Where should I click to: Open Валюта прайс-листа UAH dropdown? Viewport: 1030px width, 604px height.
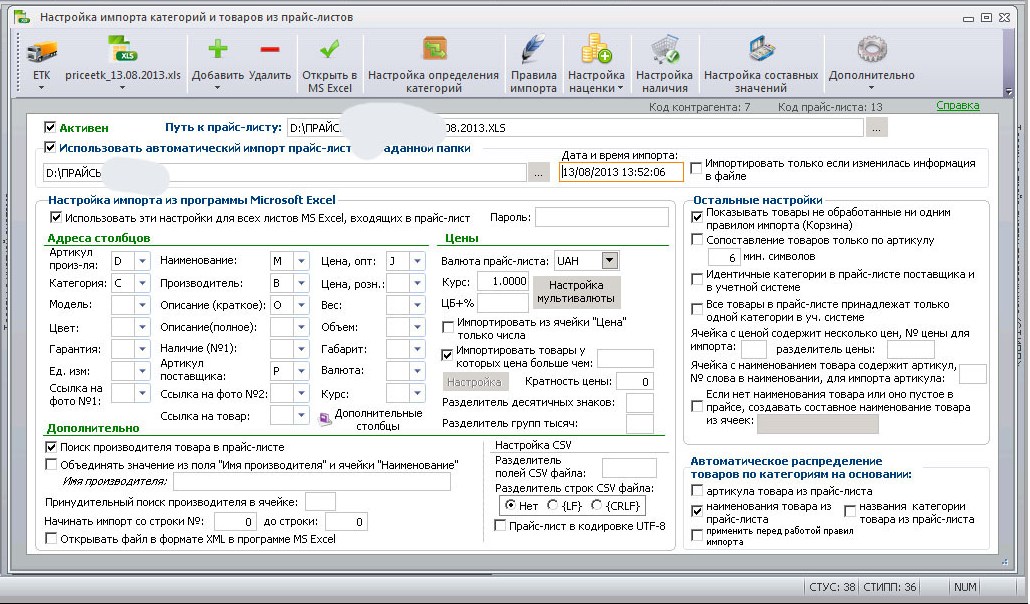pos(610,260)
